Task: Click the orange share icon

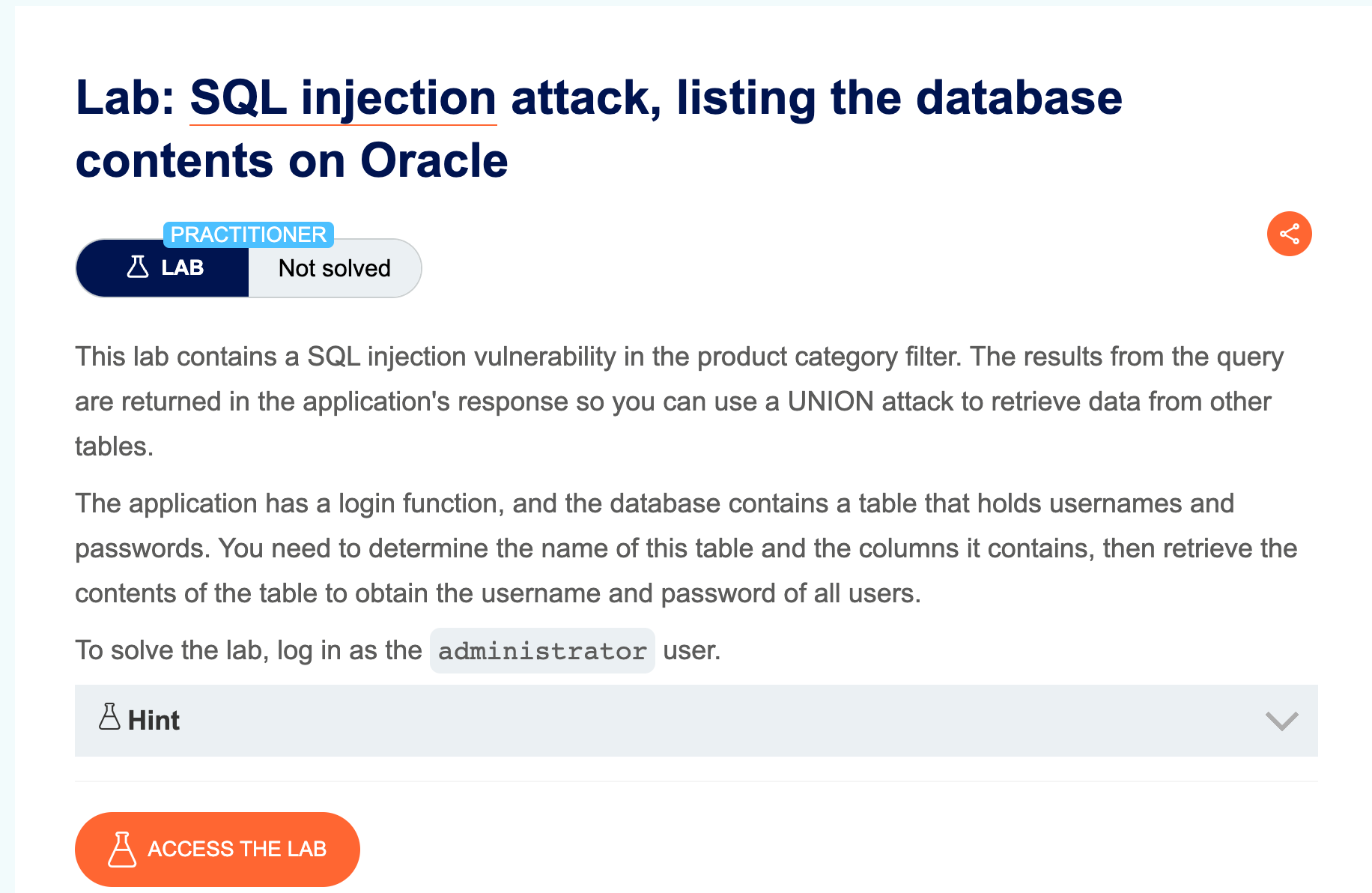Action: (1289, 234)
